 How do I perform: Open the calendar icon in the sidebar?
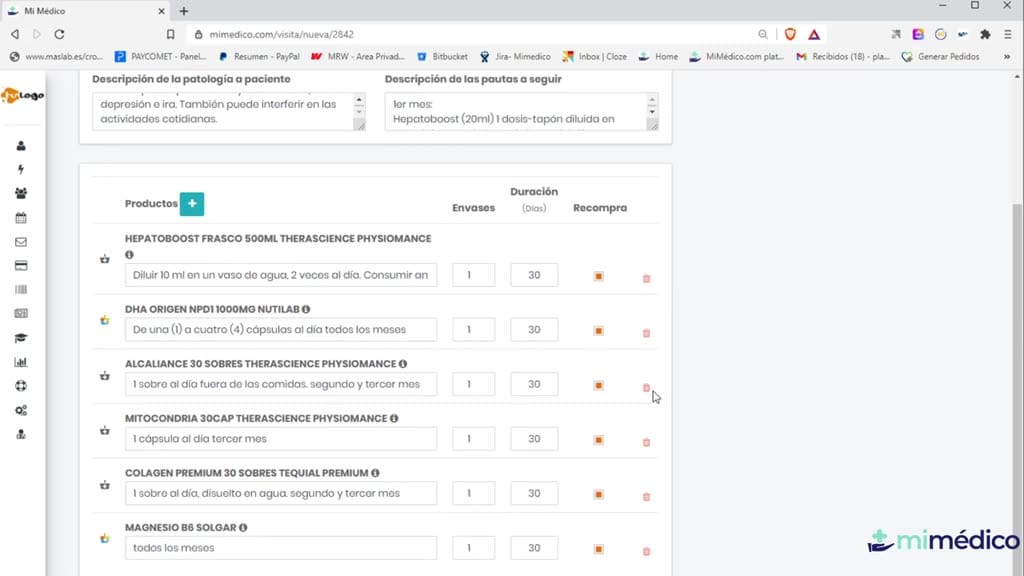[x=21, y=217]
